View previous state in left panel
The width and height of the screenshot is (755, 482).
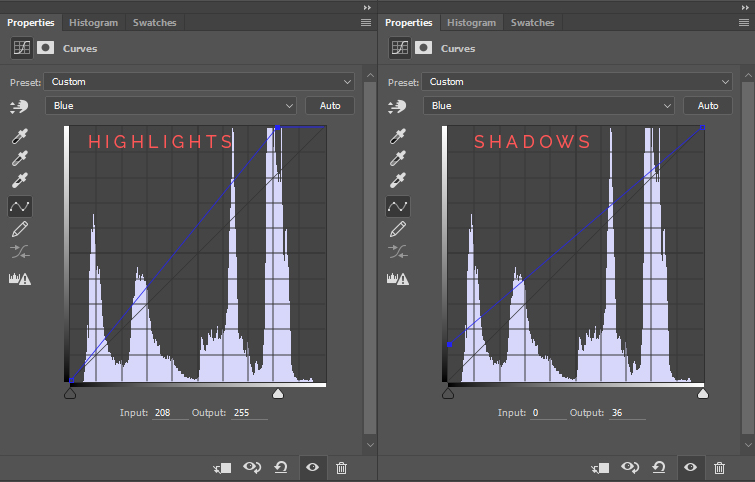[252, 467]
